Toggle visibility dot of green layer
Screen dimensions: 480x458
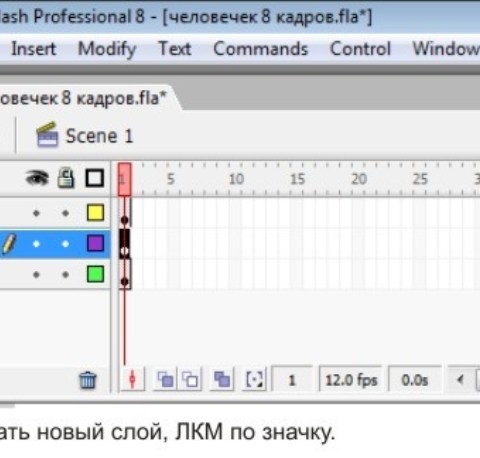[36, 275]
